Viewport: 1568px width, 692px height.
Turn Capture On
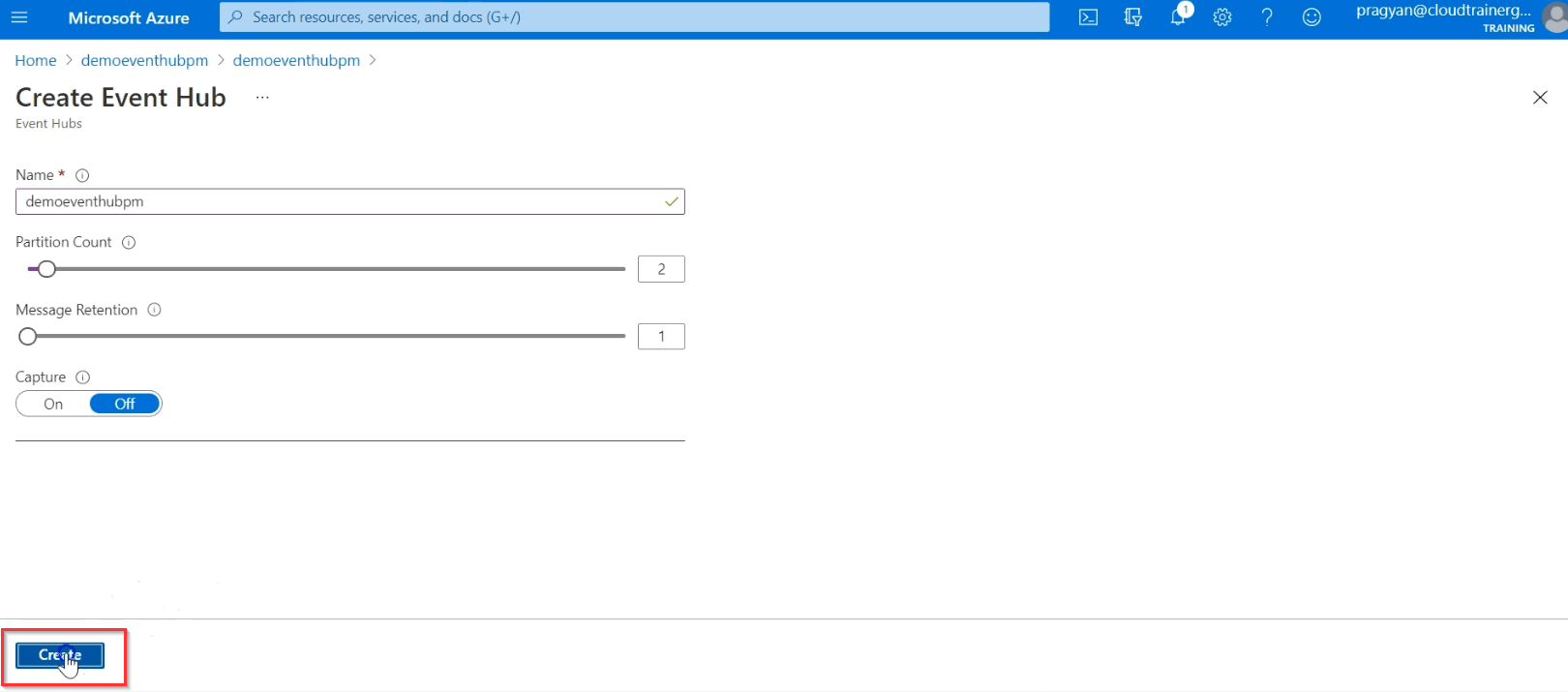coord(53,405)
